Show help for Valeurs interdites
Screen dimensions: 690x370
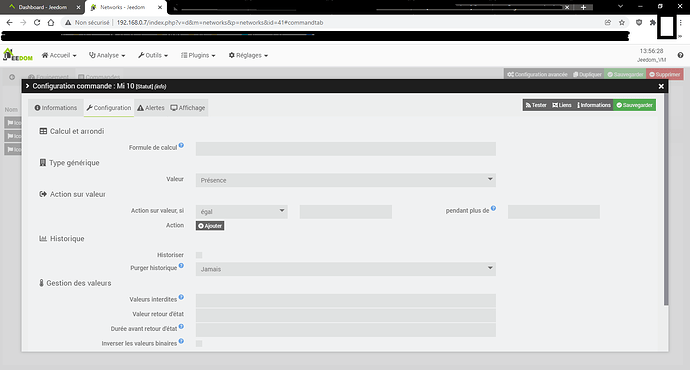[181, 297]
